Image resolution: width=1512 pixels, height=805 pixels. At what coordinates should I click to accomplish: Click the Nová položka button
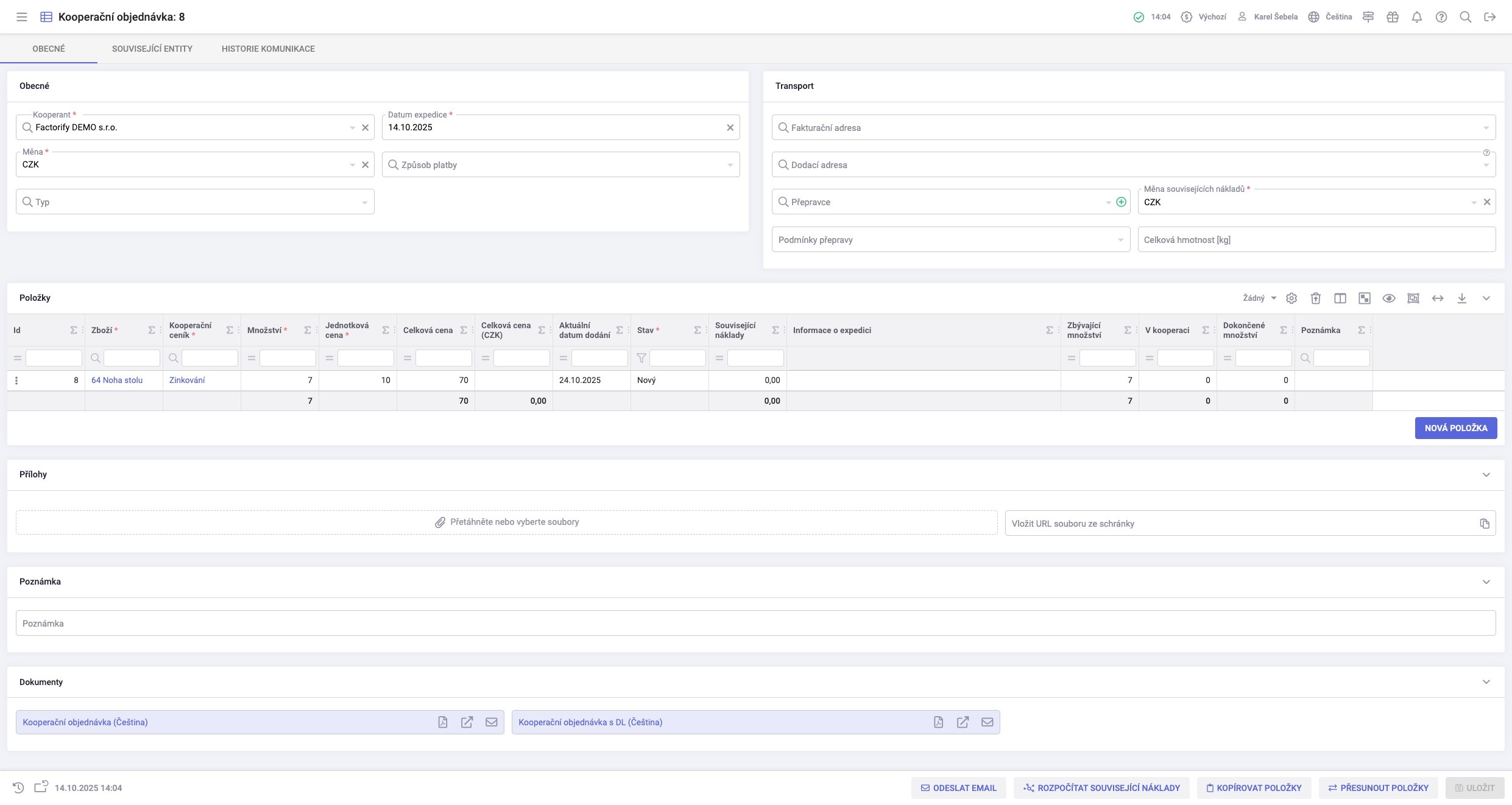(x=1455, y=428)
